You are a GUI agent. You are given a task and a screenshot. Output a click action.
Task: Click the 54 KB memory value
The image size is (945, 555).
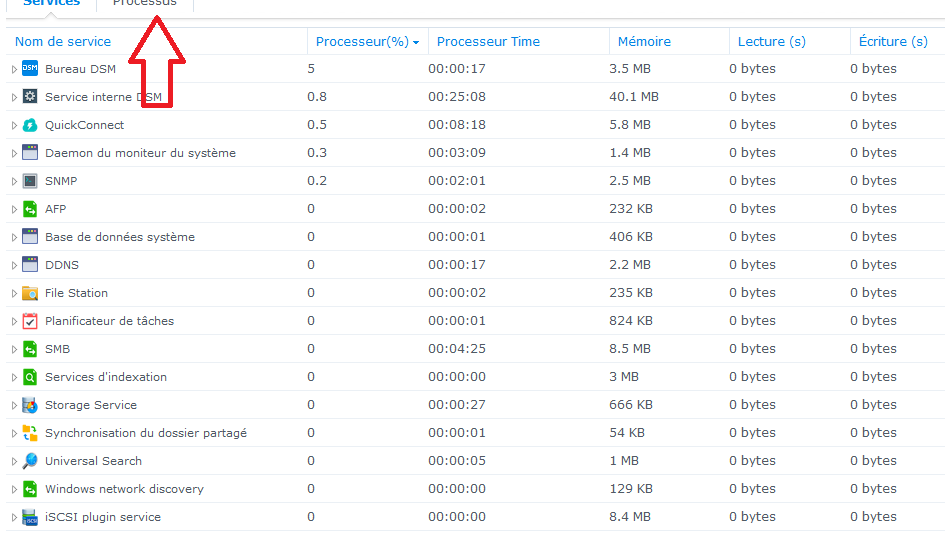coord(627,433)
